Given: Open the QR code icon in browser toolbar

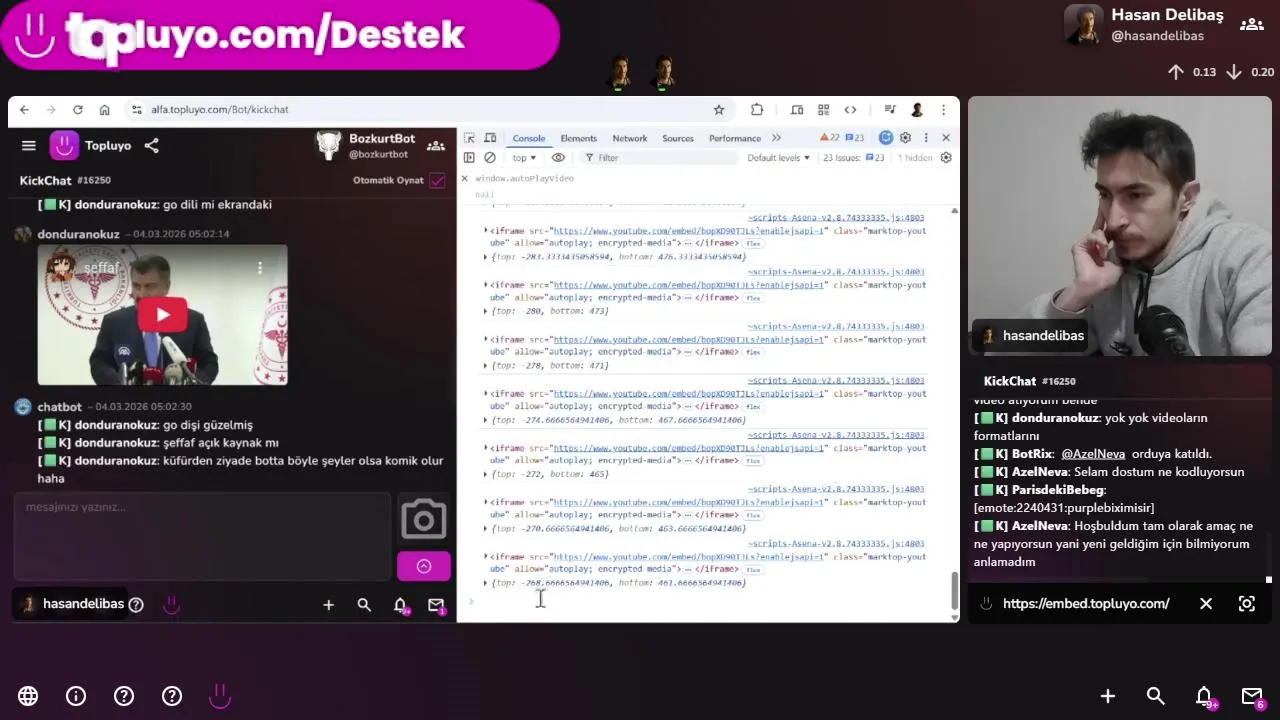Looking at the screenshot, I should (x=823, y=110).
